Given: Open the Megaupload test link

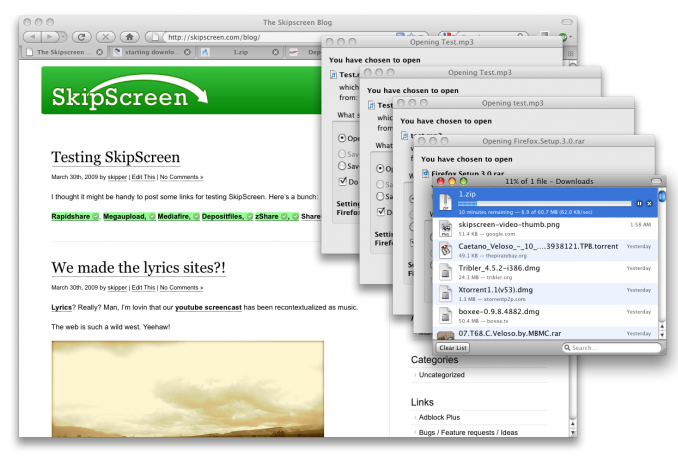Looking at the screenshot, I should (125, 216).
